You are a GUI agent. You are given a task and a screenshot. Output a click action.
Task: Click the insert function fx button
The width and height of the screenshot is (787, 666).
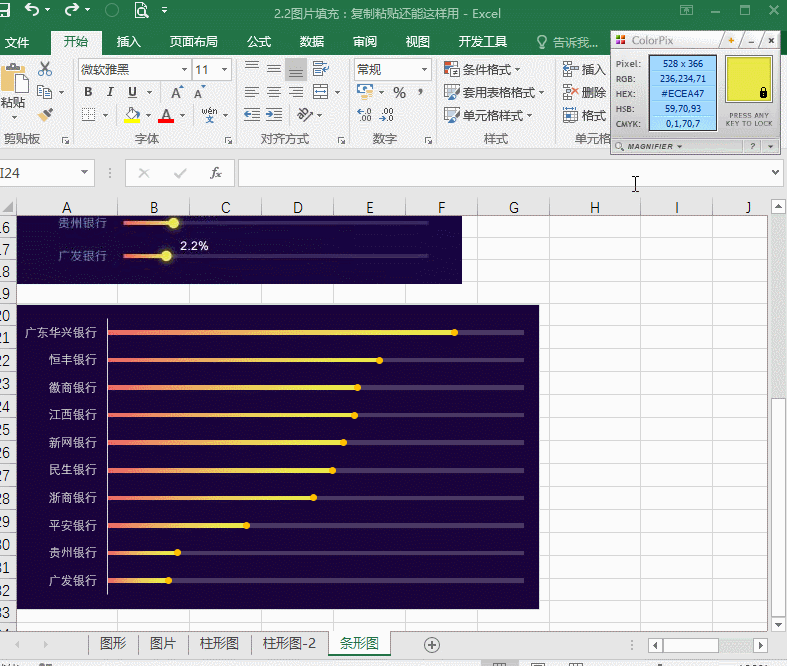tap(216, 173)
